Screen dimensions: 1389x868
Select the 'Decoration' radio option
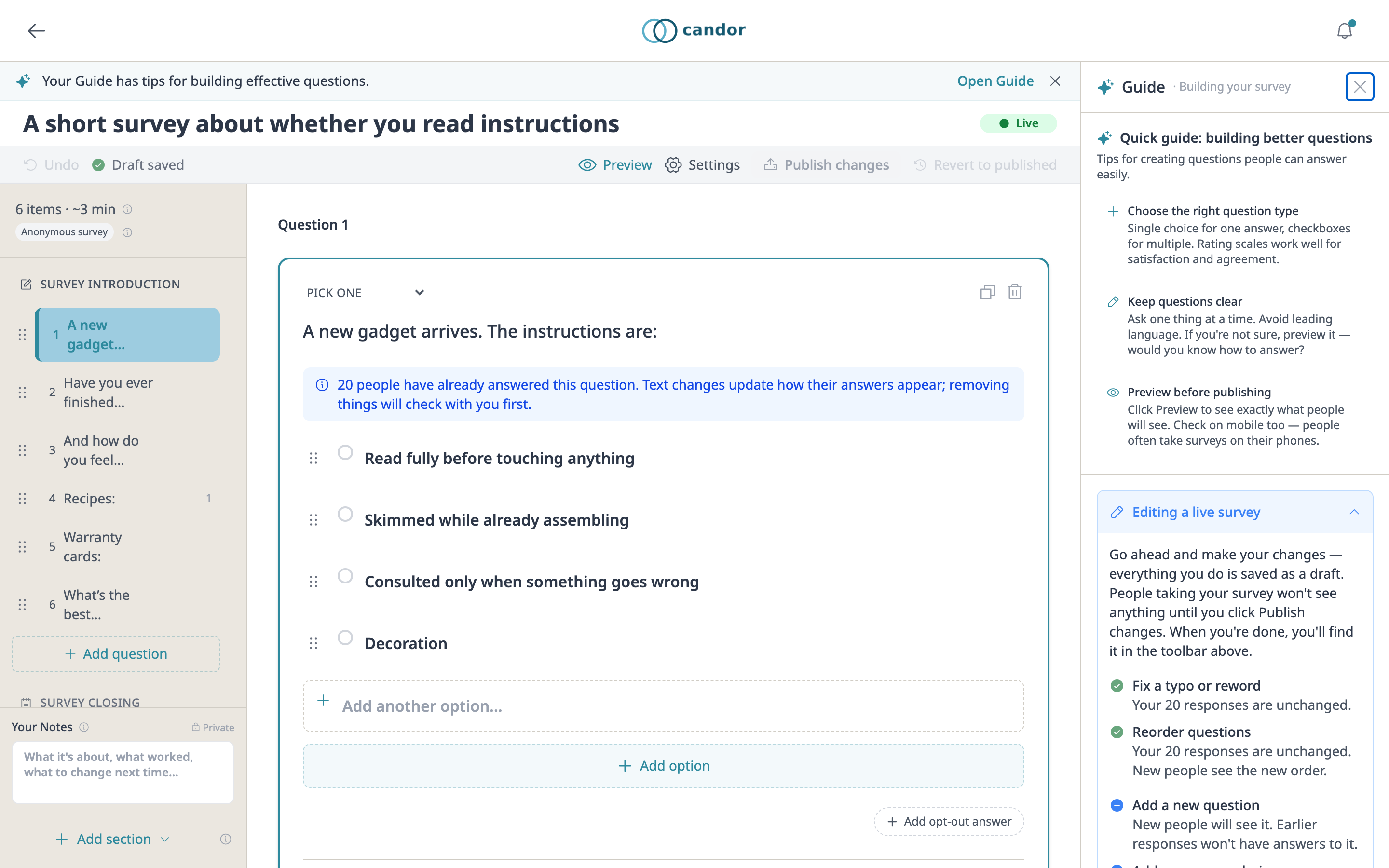[x=345, y=637]
